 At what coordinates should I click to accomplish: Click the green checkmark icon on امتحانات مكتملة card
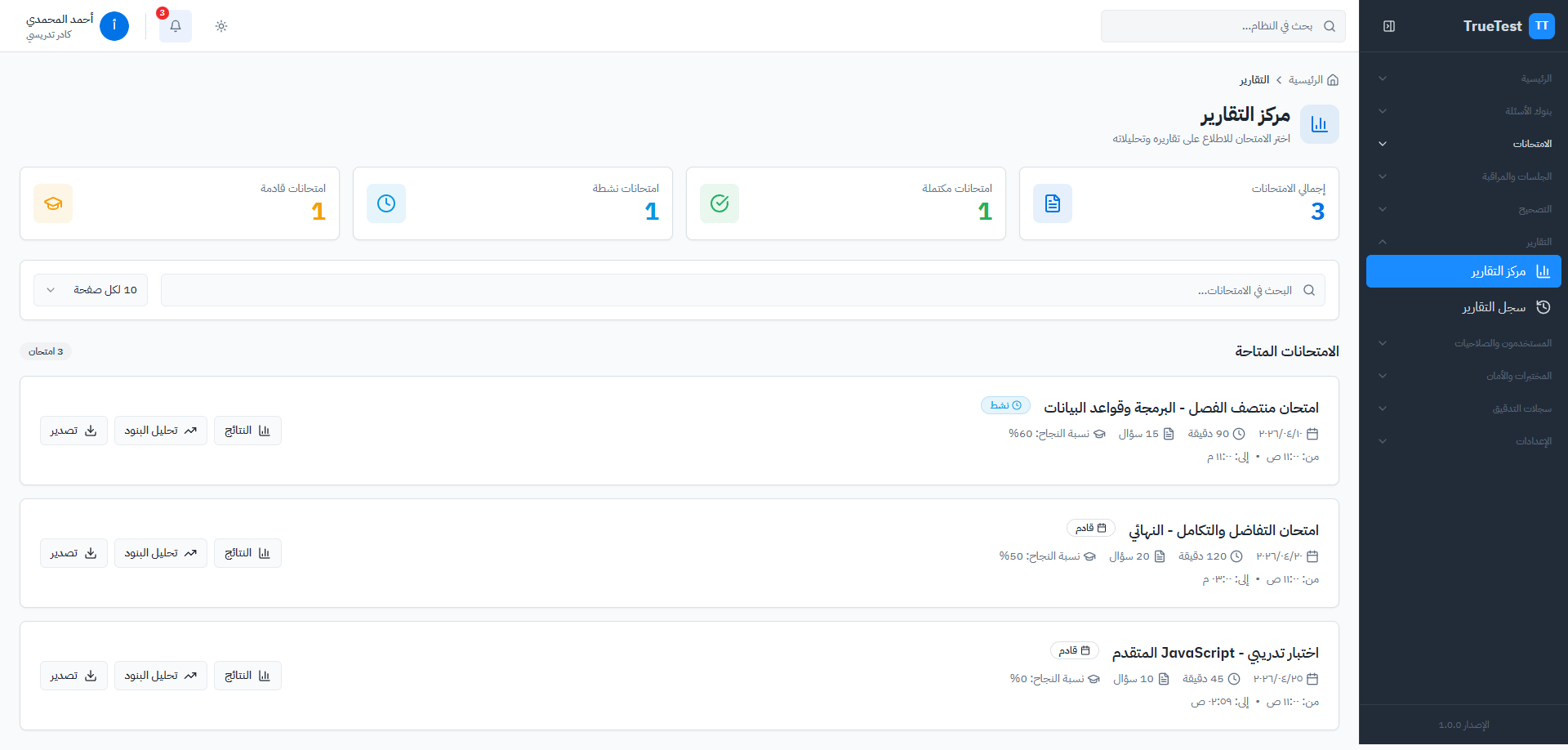point(719,203)
